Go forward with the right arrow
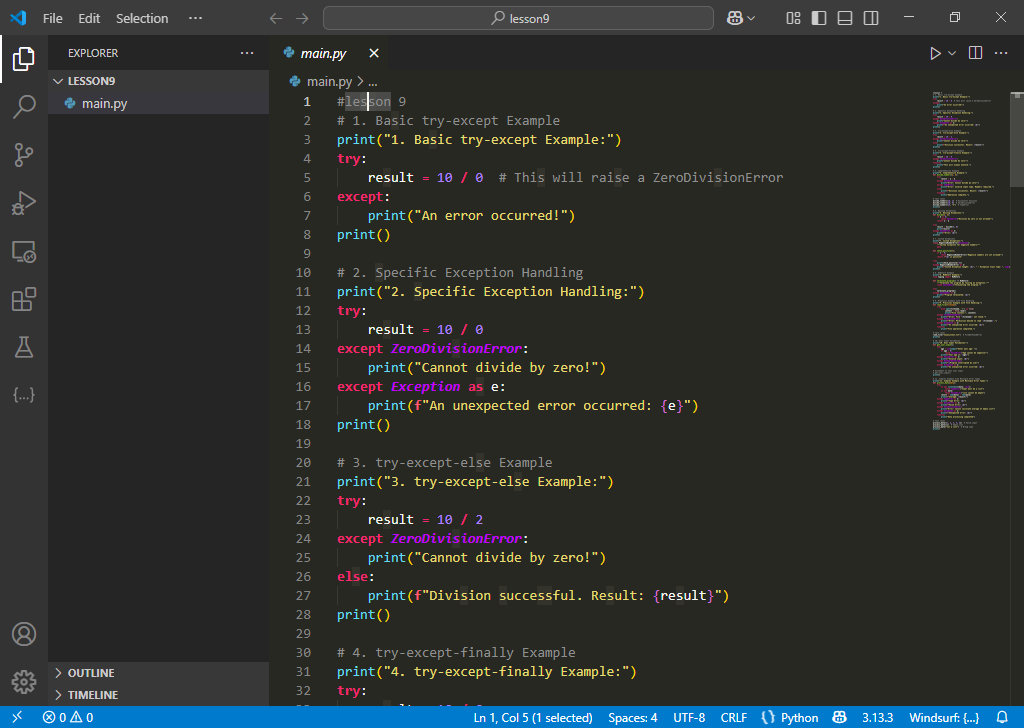Image resolution: width=1024 pixels, height=728 pixels. 302,18
